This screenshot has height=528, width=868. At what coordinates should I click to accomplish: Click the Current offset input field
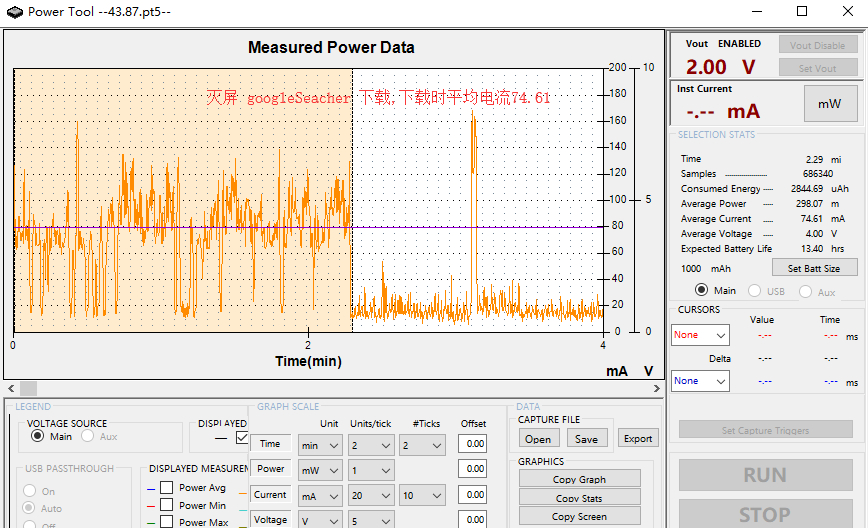pyautogui.click(x=472, y=494)
